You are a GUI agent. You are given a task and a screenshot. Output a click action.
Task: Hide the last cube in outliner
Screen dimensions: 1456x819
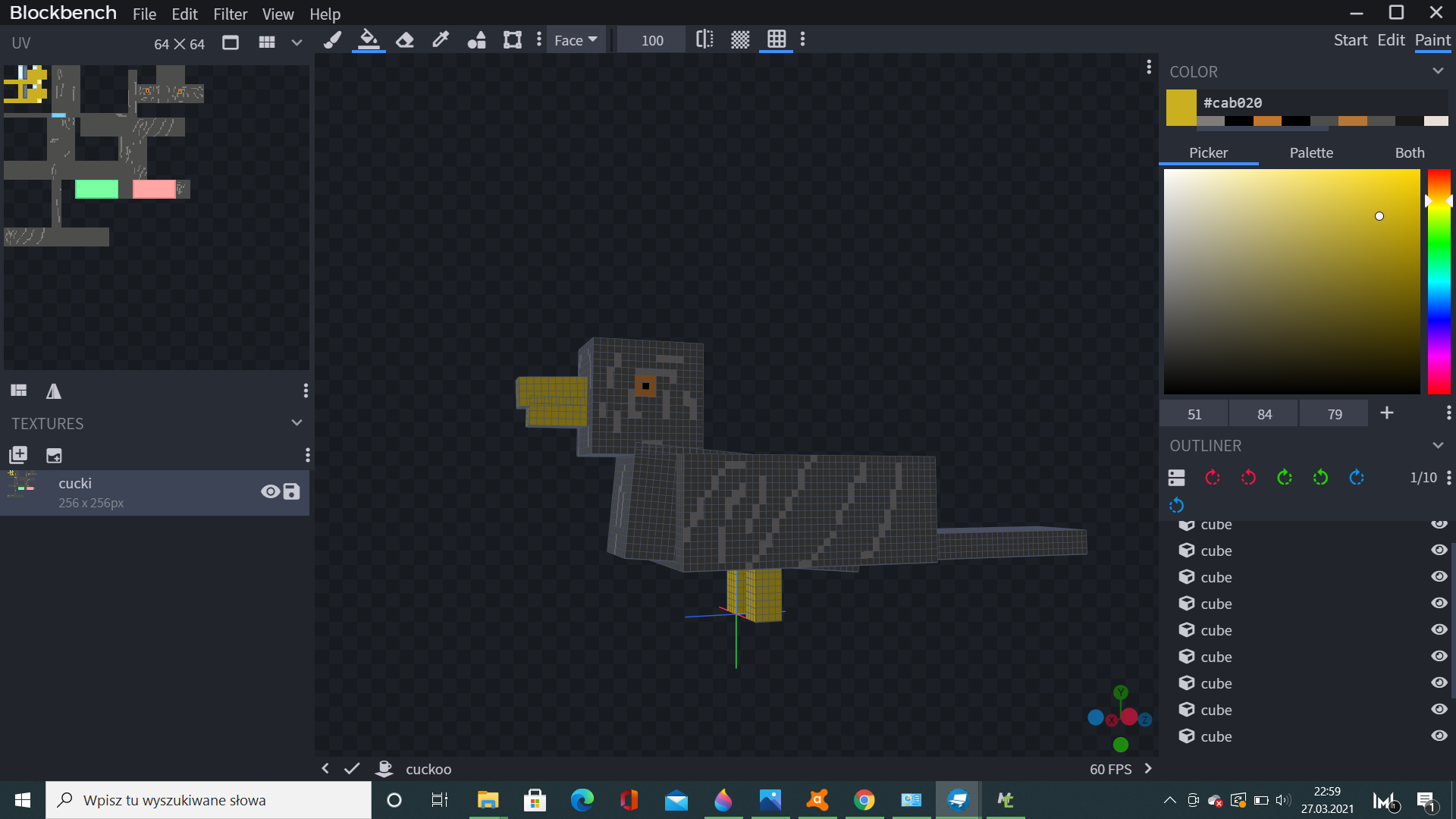(1439, 736)
